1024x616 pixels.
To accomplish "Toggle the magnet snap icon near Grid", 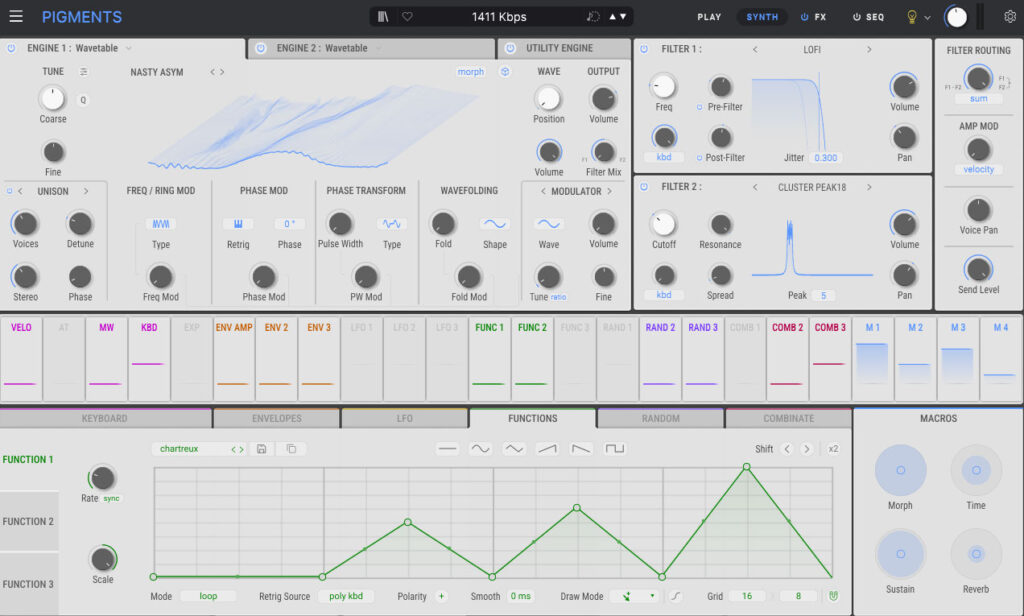I will pos(833,596).
